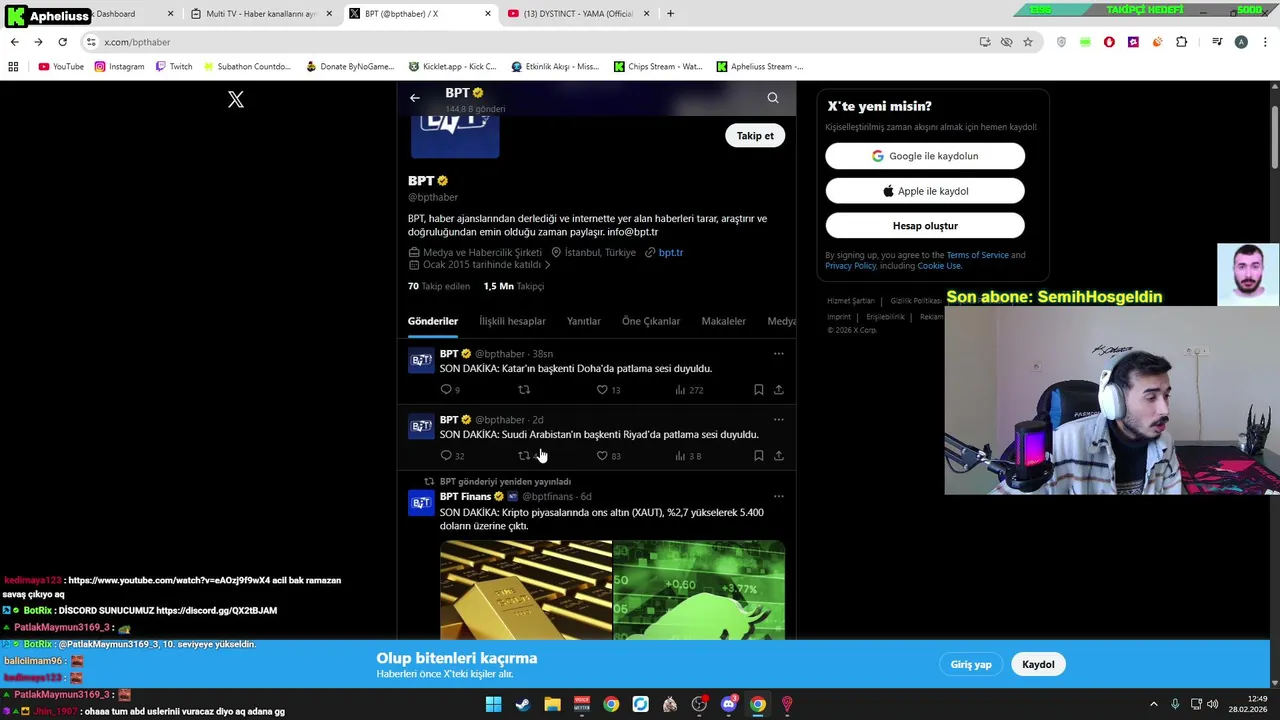The image size is (1280, 720).
Task: Switch to İlişkili hesaplar tab
Action: (512, 321)
